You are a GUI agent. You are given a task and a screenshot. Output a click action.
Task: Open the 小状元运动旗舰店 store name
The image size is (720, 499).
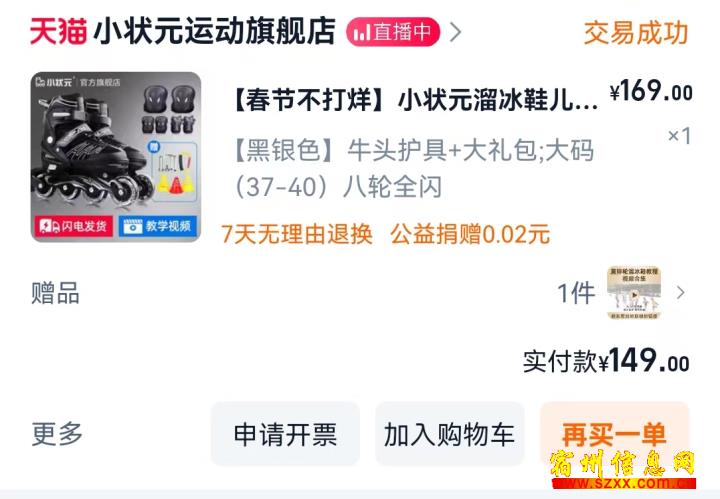click(214, 31)
